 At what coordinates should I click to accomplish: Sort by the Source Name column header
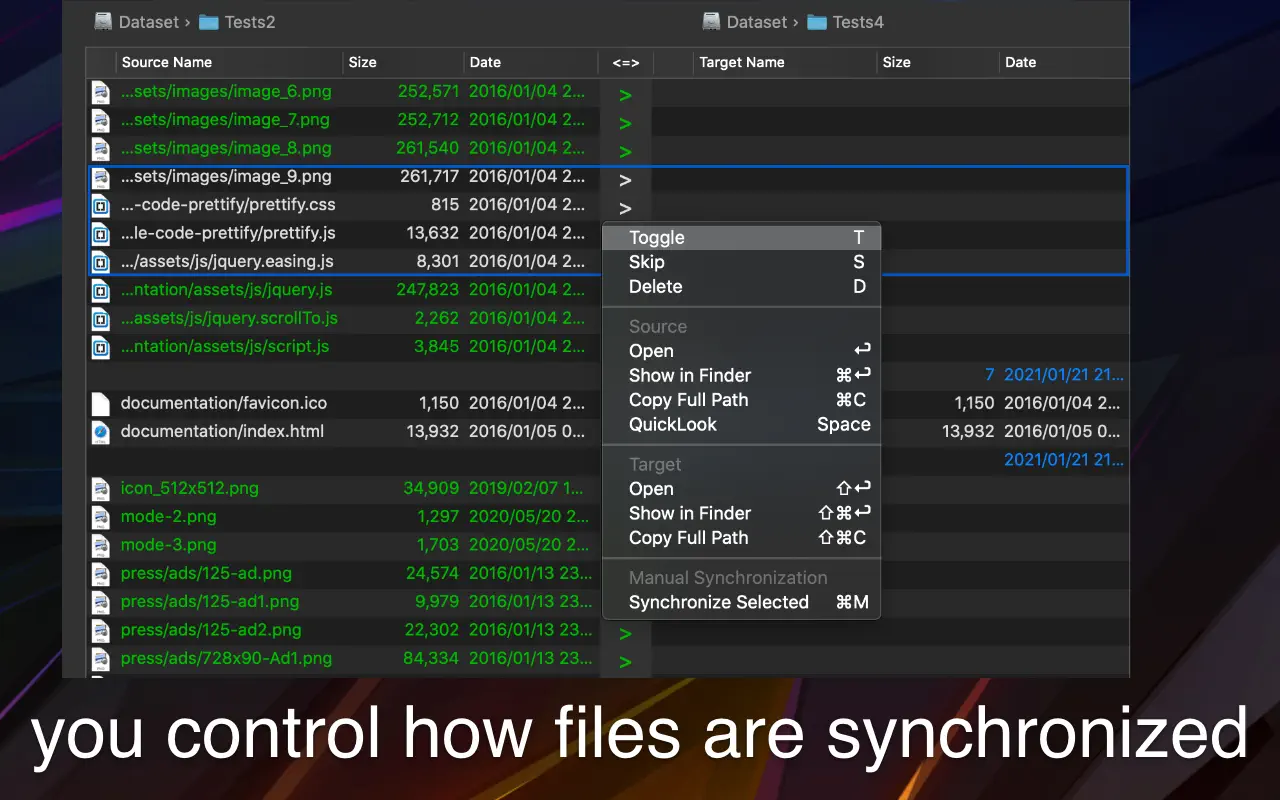[x=167, y=62]
